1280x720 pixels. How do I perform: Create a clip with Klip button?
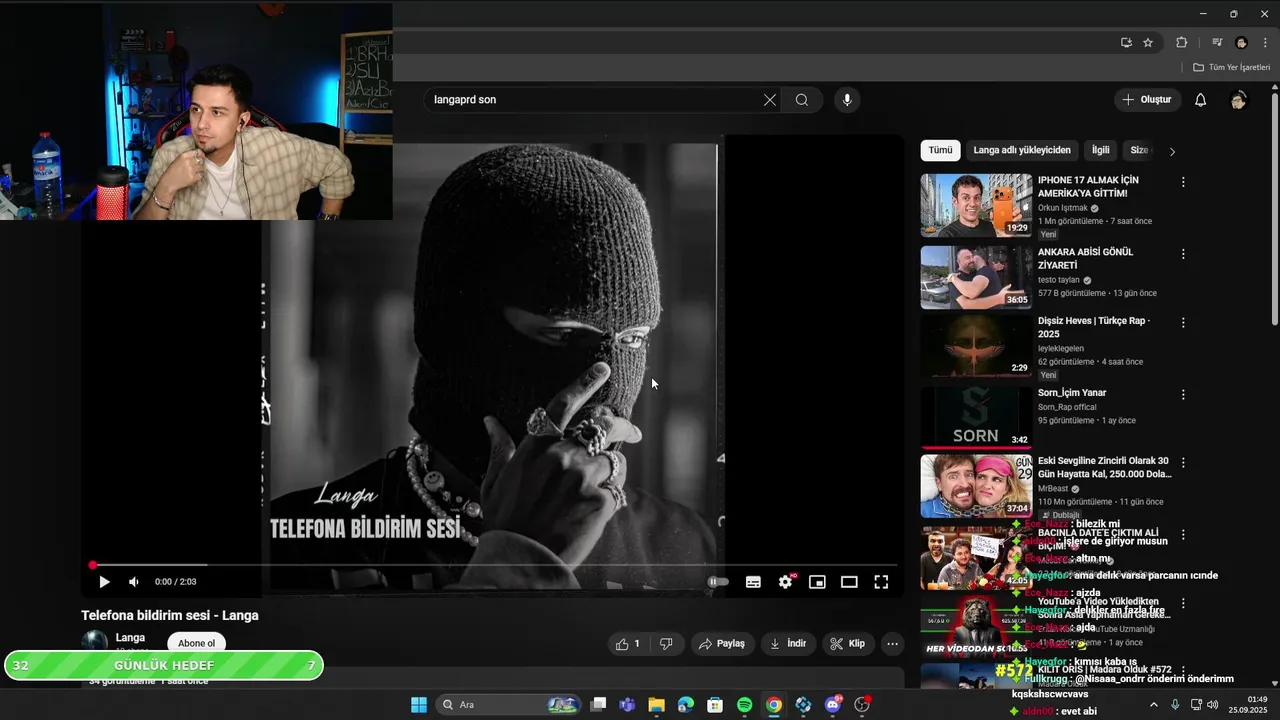848,644
